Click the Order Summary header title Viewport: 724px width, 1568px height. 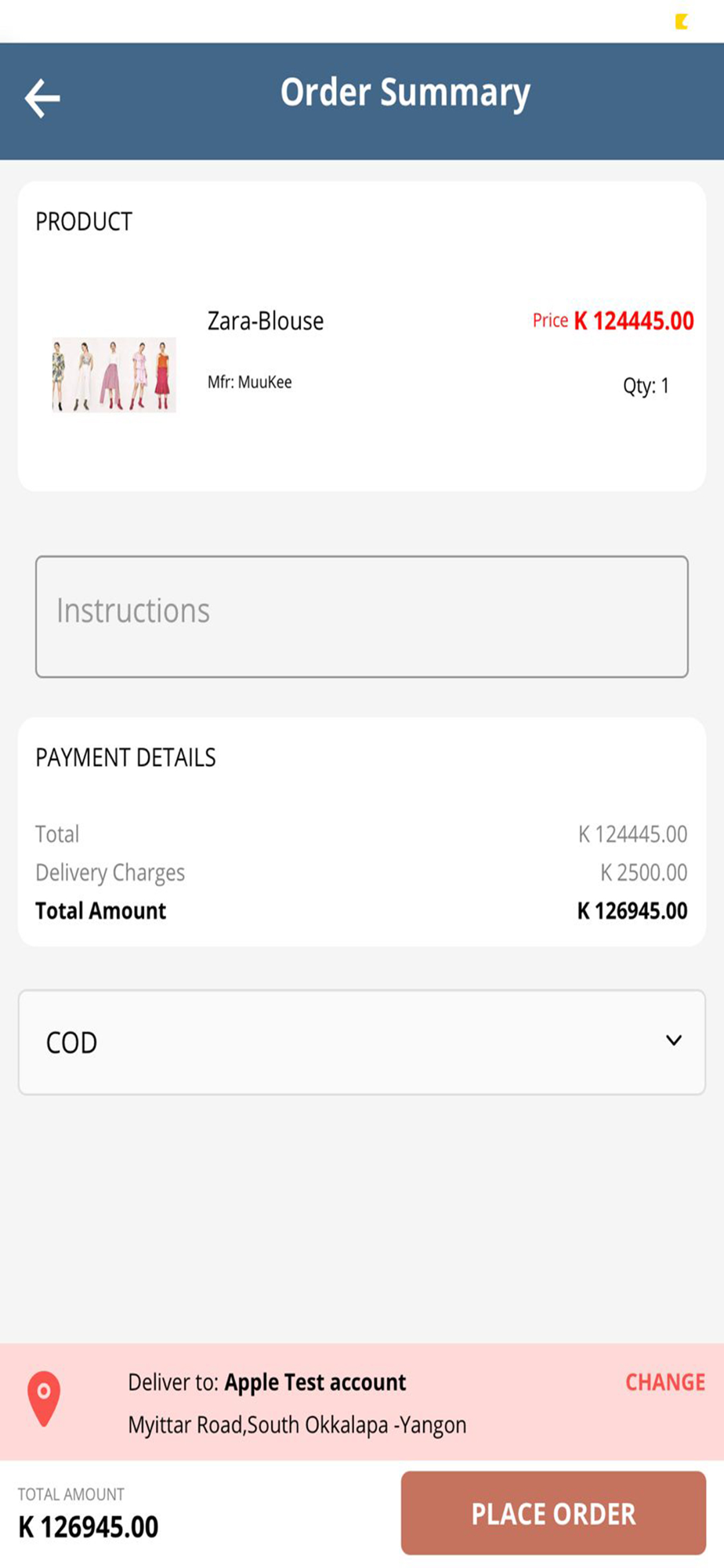pos(405,93)
